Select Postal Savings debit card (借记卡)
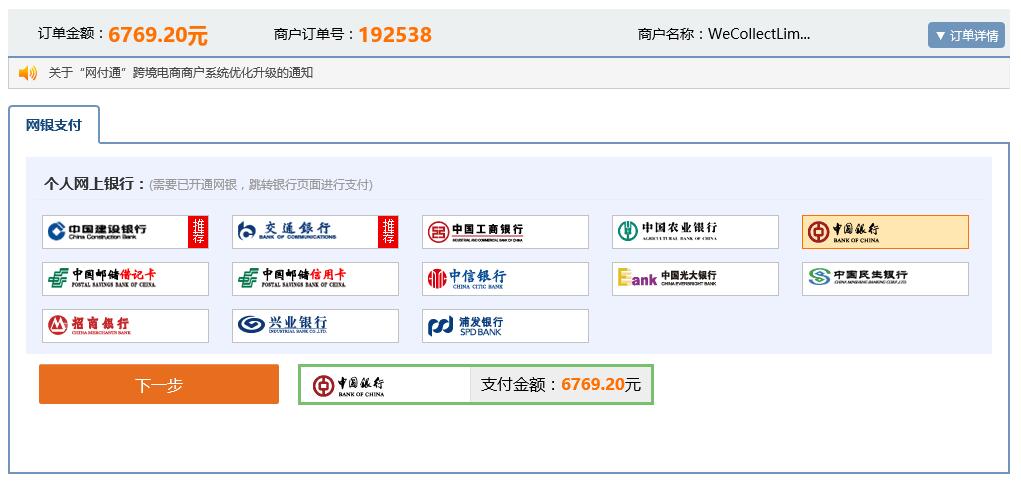 (x=125, y=279)
